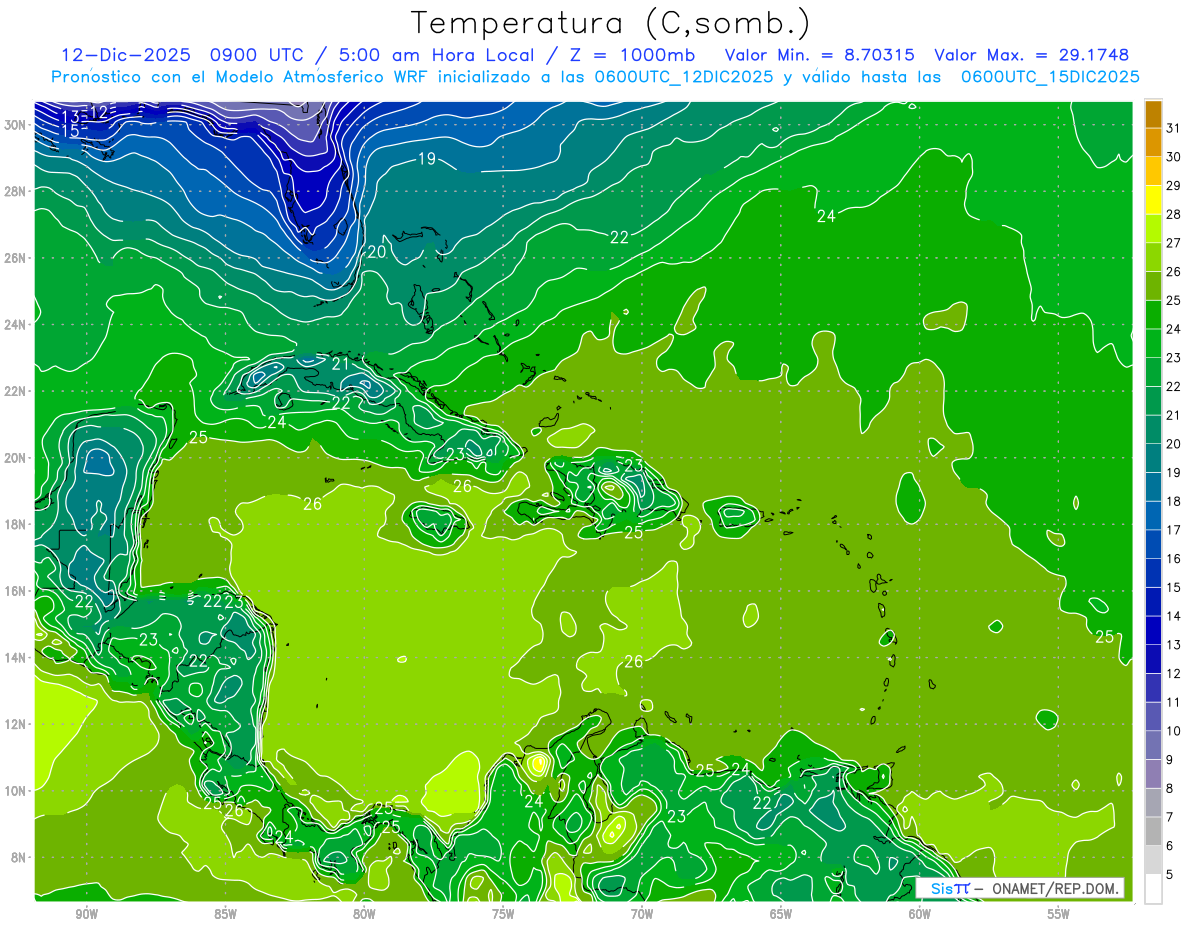
Task: Click the '10N' latitude axis label
Action: coord(17,791)
